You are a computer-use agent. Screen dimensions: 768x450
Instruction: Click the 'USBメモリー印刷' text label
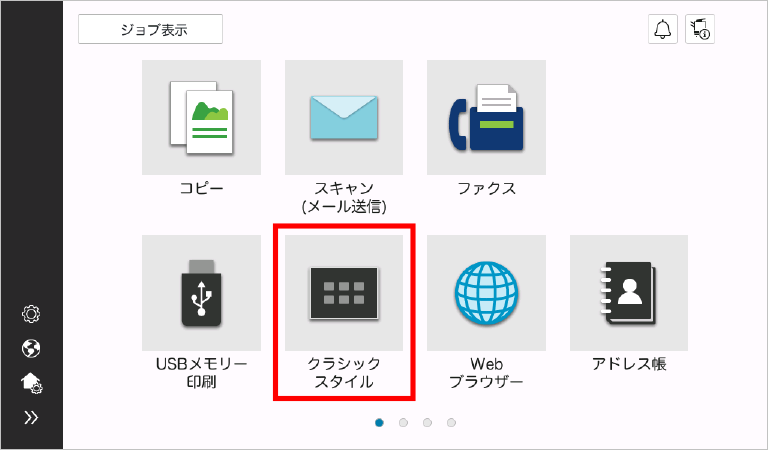(x=201, y=372)
